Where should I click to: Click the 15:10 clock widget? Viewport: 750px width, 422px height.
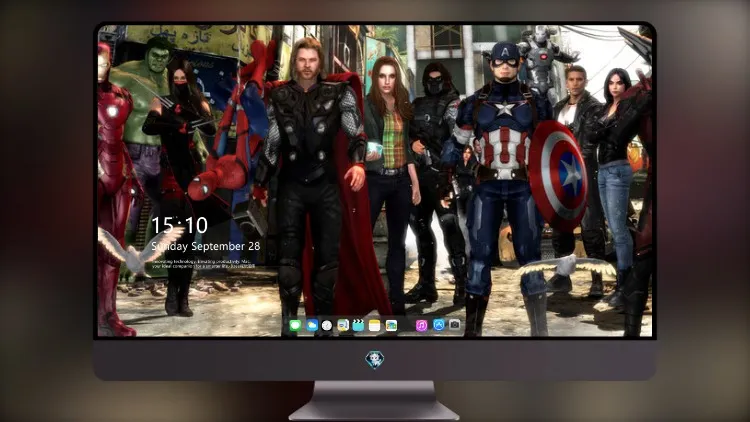click(179, 225)
